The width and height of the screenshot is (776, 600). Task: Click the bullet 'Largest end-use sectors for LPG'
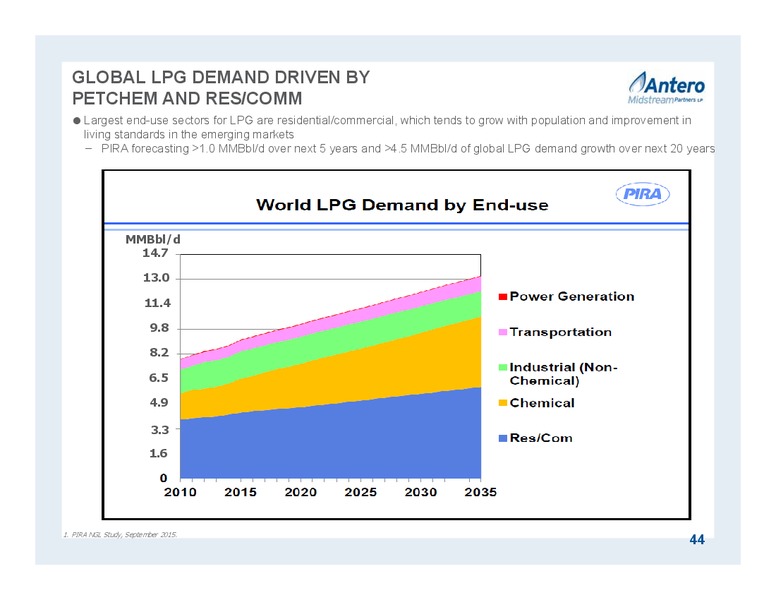click(387, 127)
